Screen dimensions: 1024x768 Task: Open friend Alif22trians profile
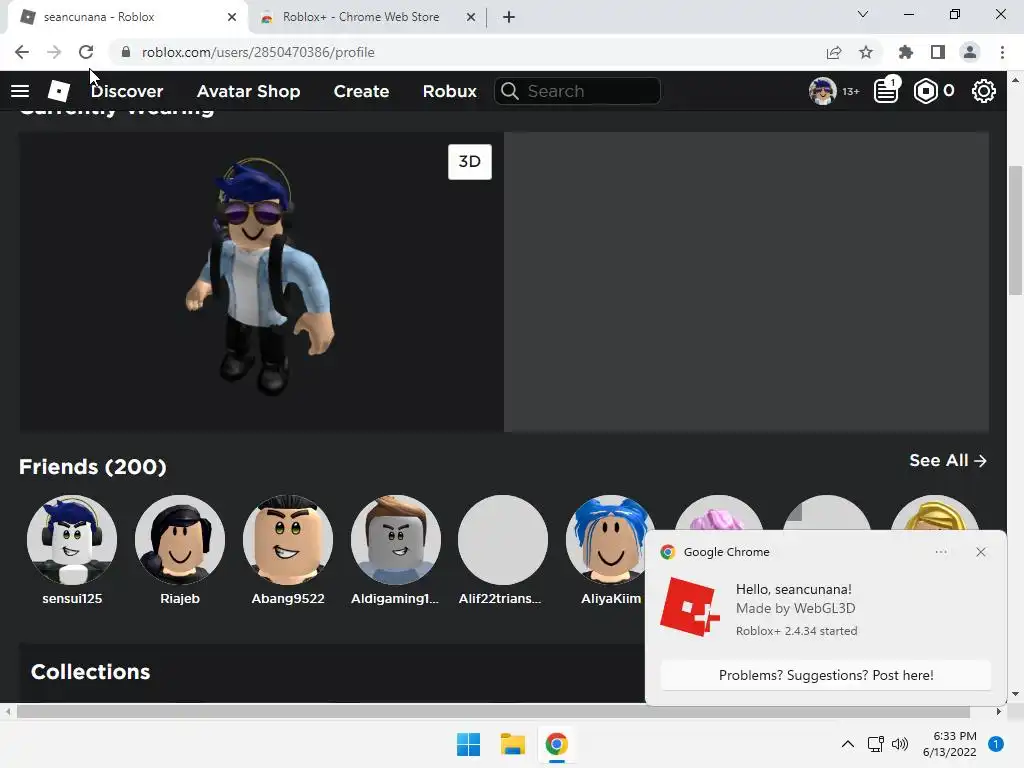pyautogui.click(x=501, y=550)
